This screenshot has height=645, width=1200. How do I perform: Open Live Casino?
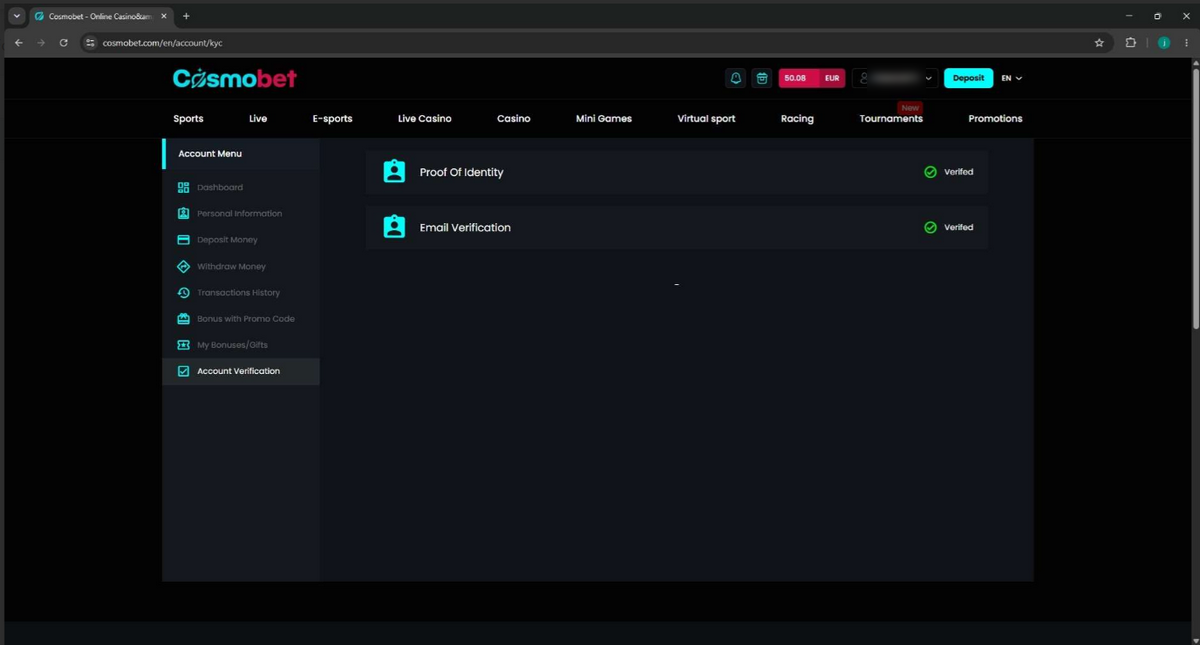click(x=425, y=118)
